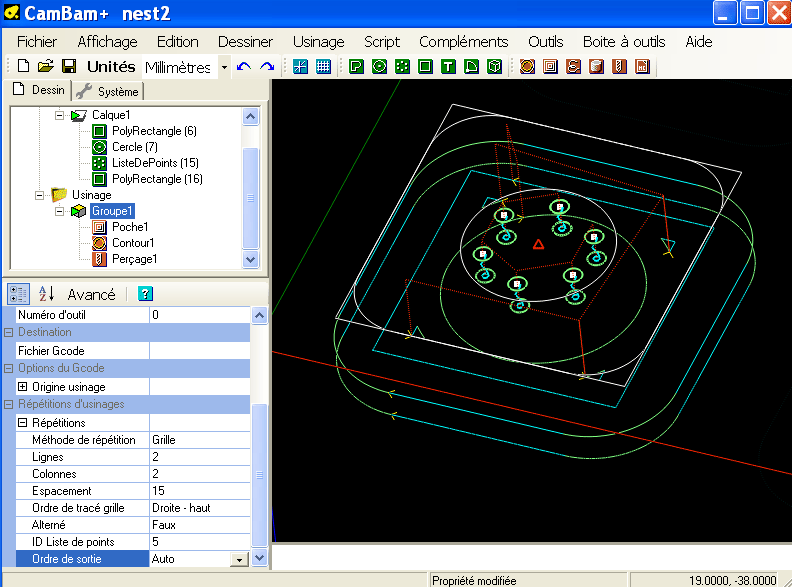Select the draw text tool

[x=448, y=67]
